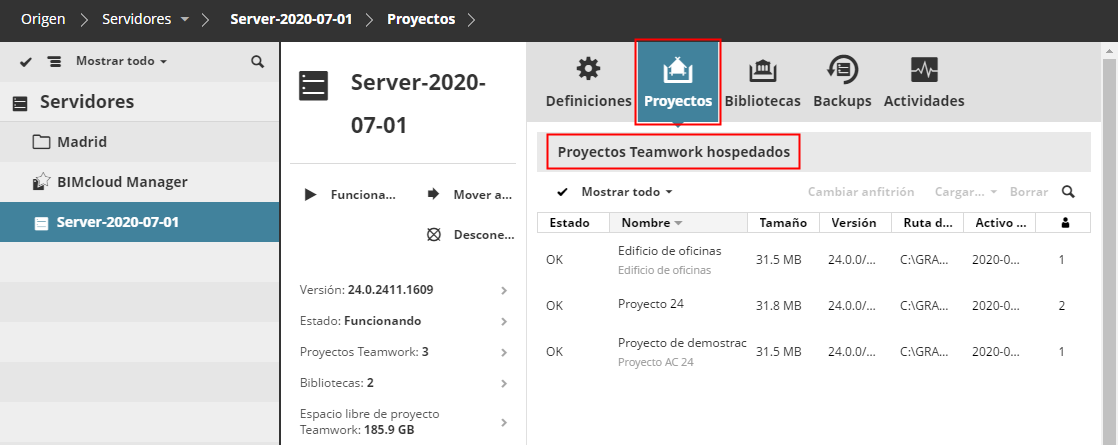1118x445 pixels.
Task: Expand the Proyectos Teamwork: 3 chevron
Action: click(x=503, y=352)
